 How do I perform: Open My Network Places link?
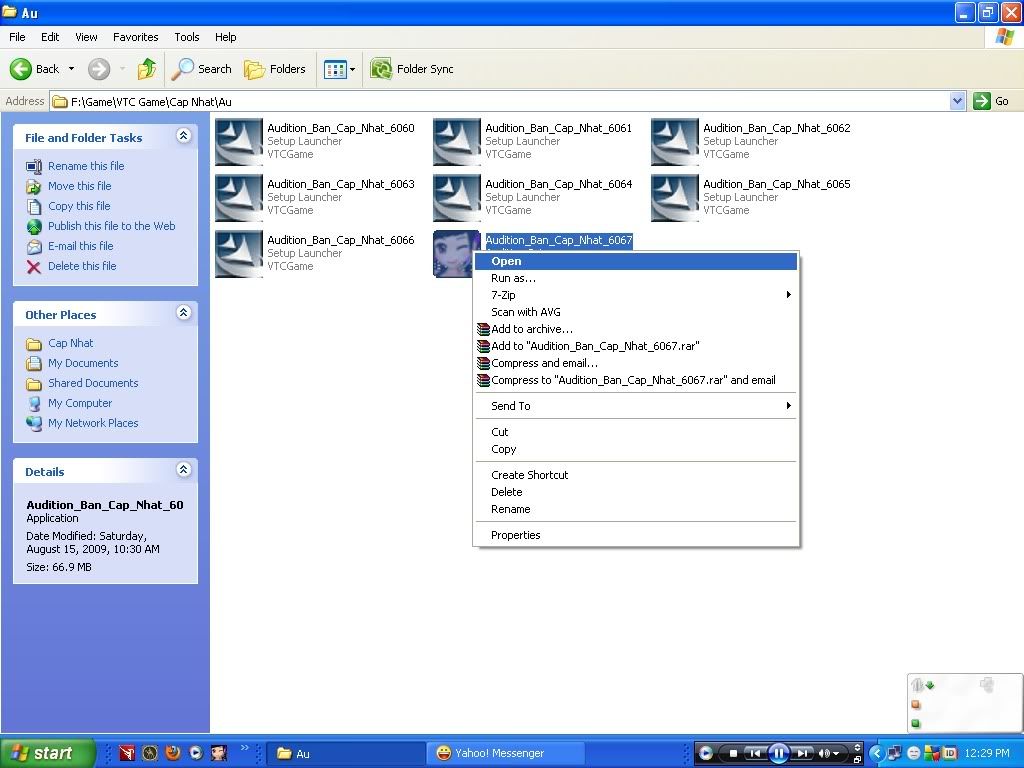point(93,423)
